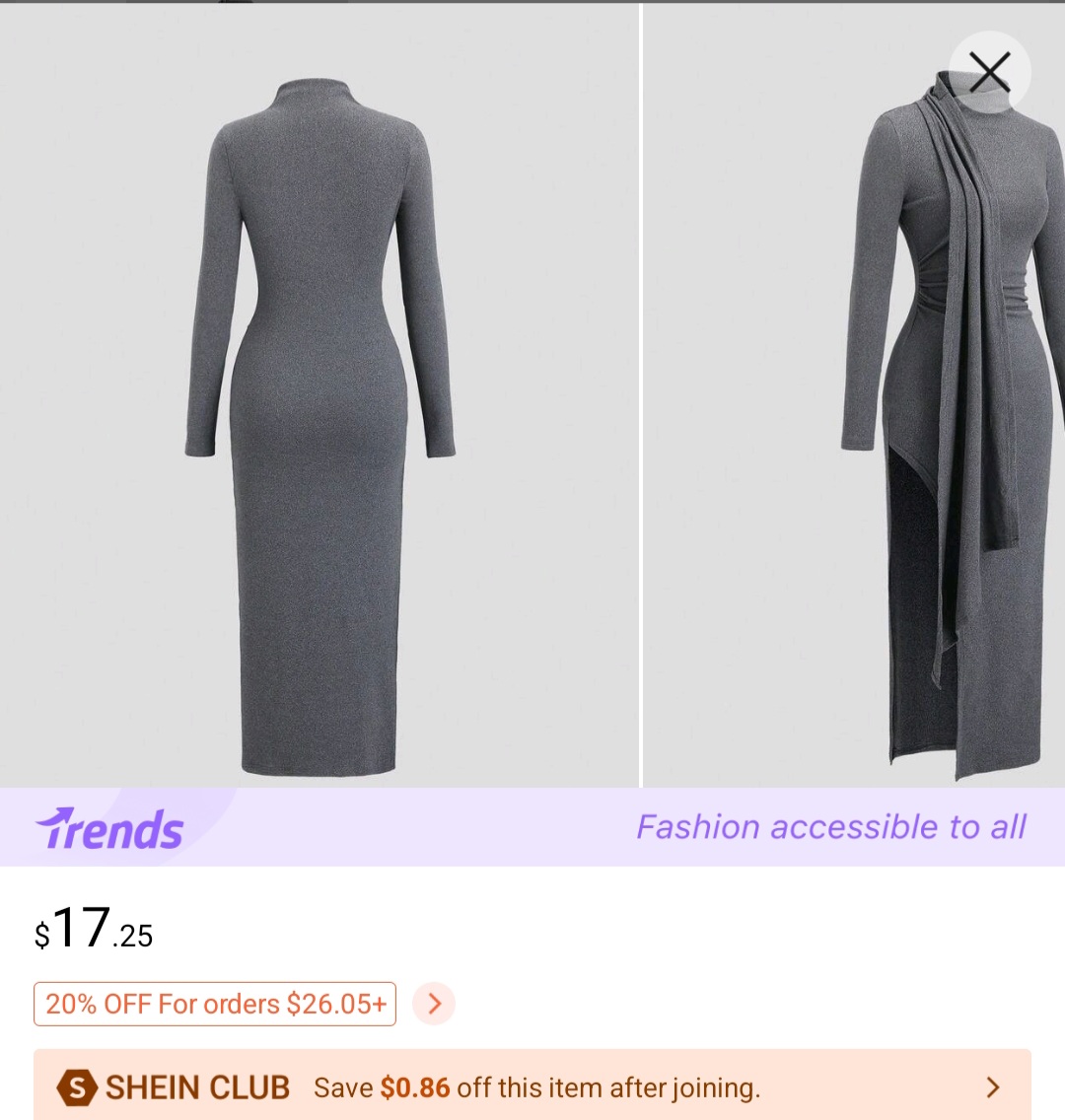Tap the $17.25 price
This screenshot has height=1120, width=1065.
(x=94, y=928)
